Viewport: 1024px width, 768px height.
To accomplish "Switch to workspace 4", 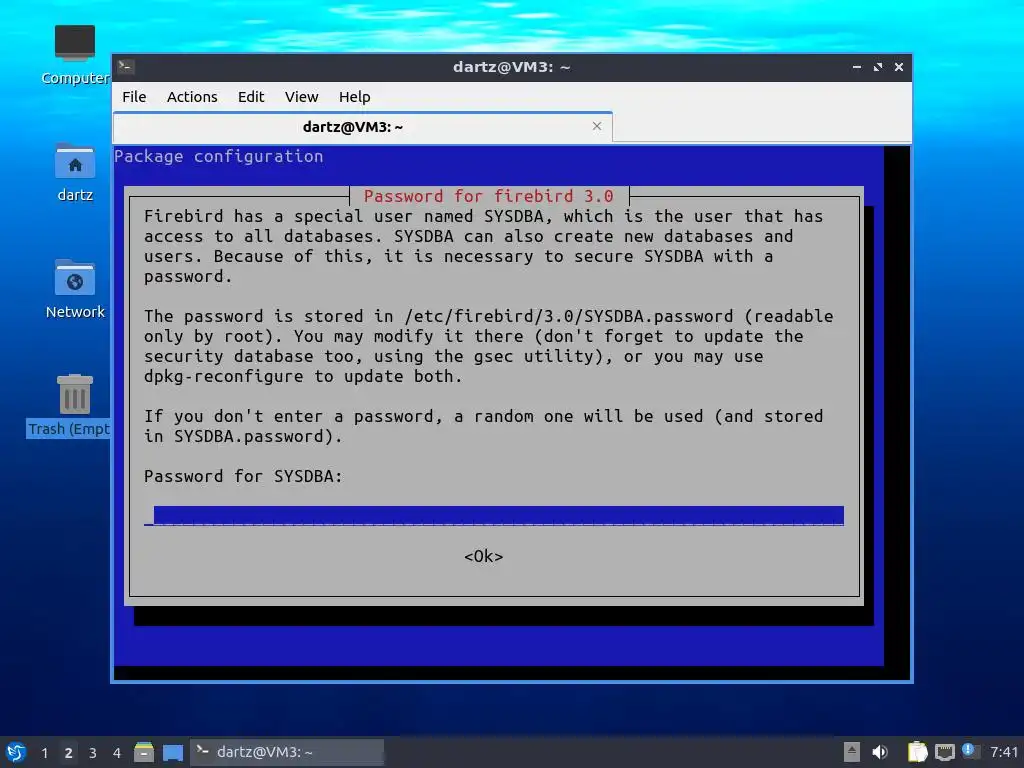I will [x=117, y=753].
